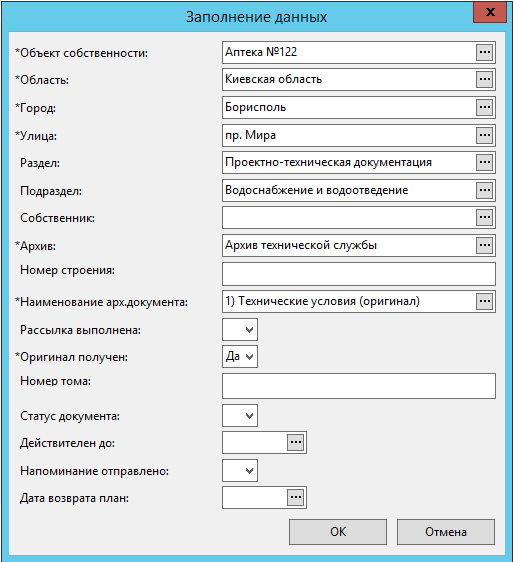Click ellipsis next to Водоснабжение и водоотведение
The width and height of the screenshot is (513, 562).
click(484, 190)
